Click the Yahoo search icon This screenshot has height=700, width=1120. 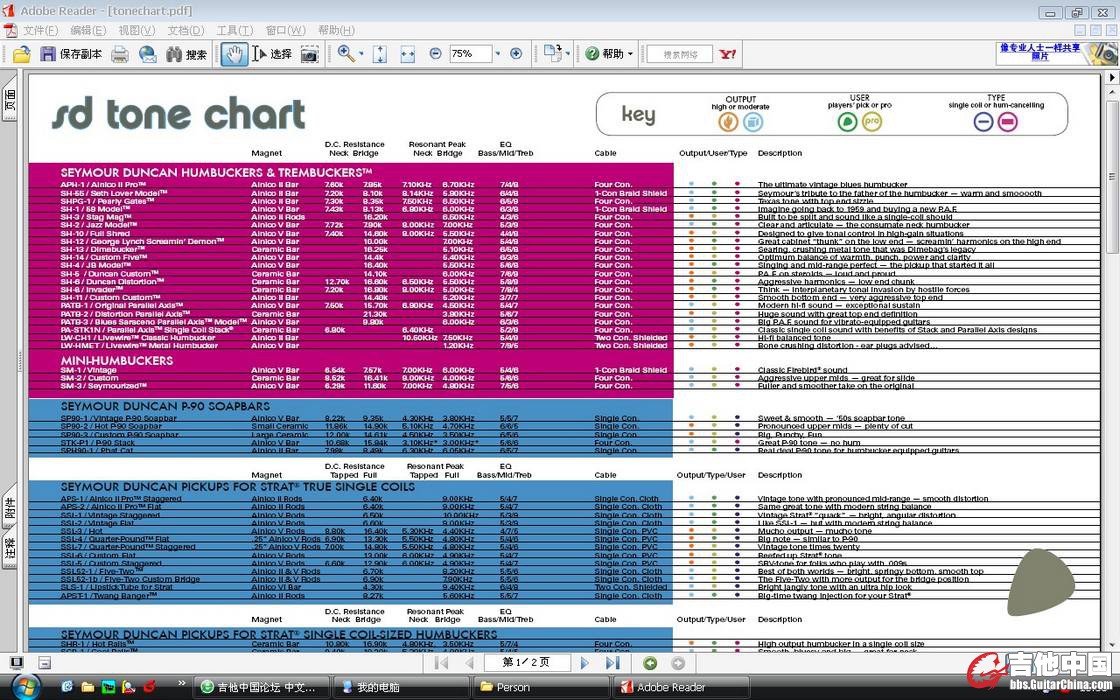[x=728, y=54]
